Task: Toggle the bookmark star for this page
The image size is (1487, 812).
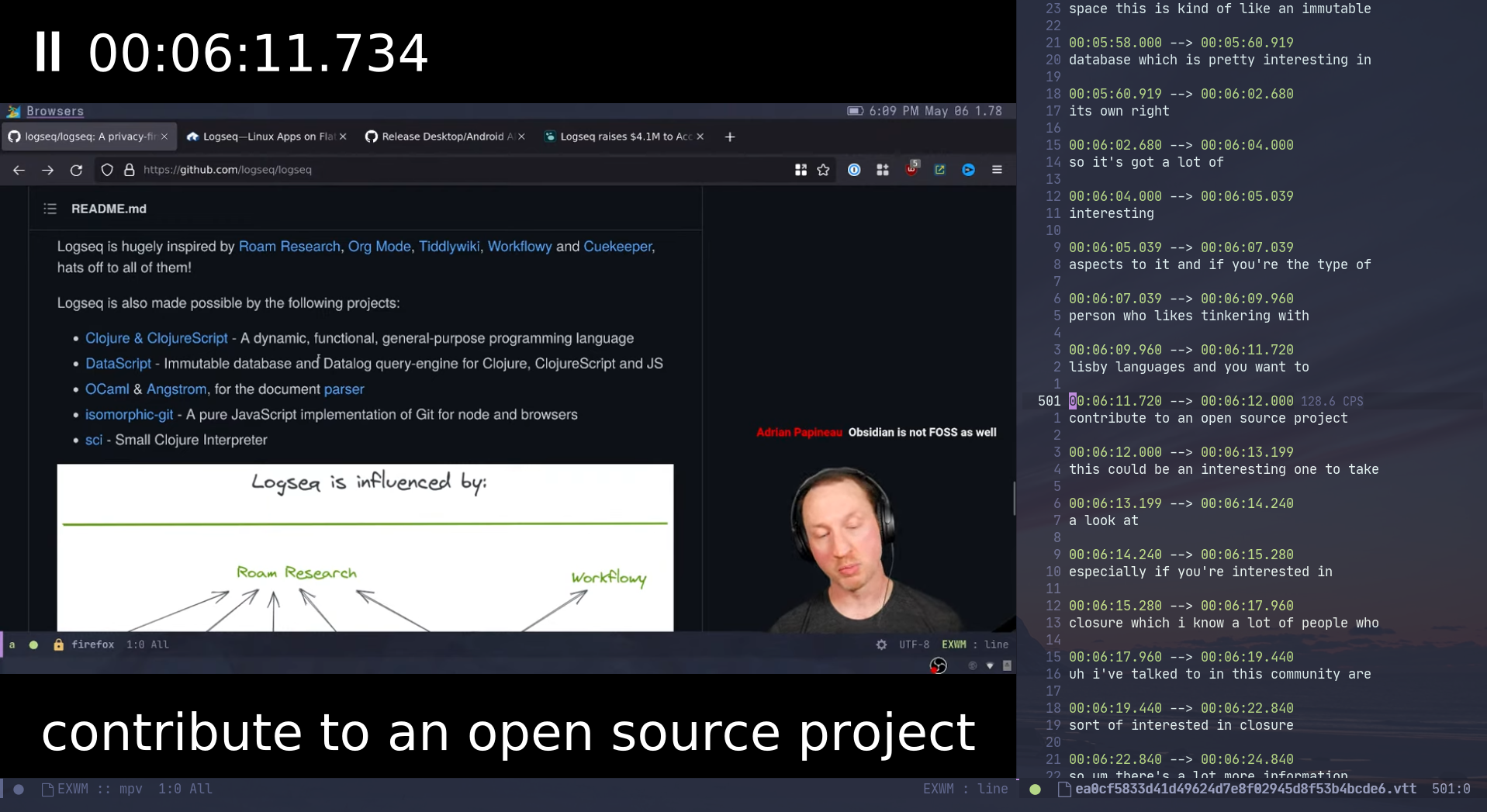Action: (823, 170)
